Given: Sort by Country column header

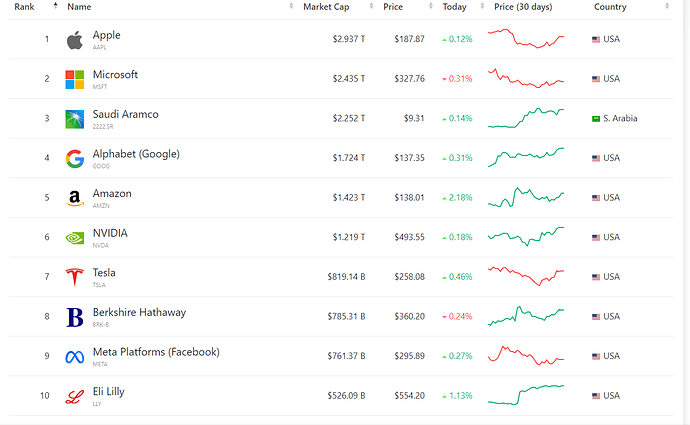Looking at the screenshot, I should click(x=610, y=7).
